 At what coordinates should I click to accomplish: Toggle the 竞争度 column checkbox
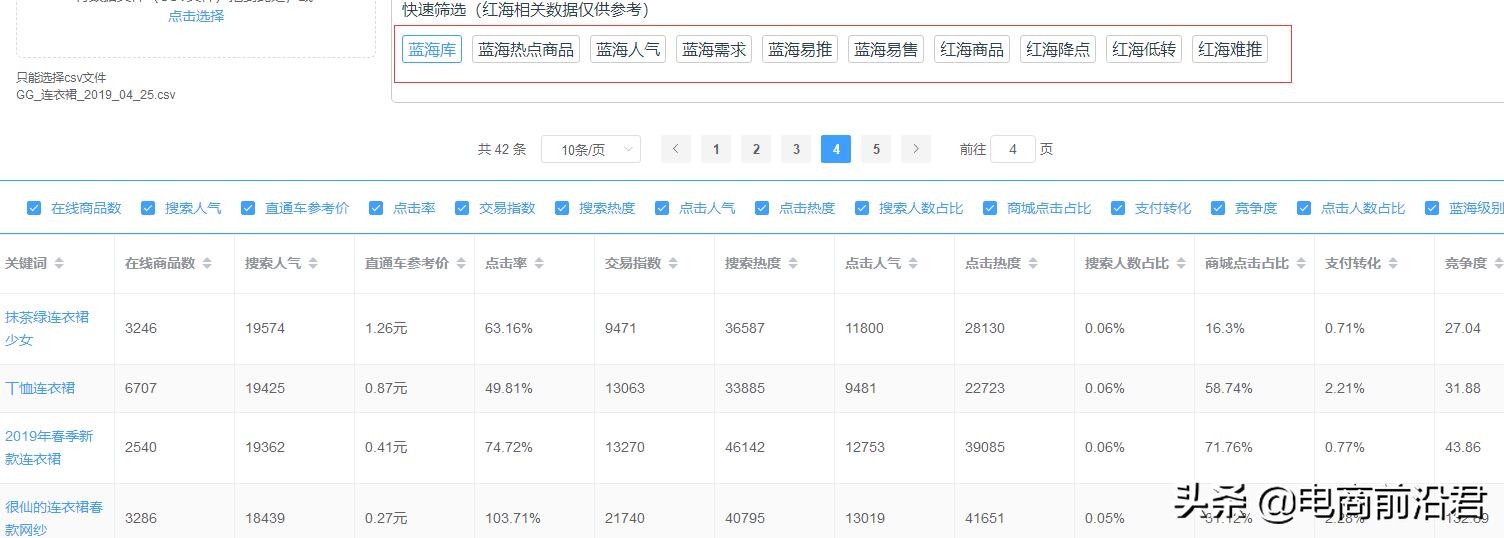point(1218,208)
